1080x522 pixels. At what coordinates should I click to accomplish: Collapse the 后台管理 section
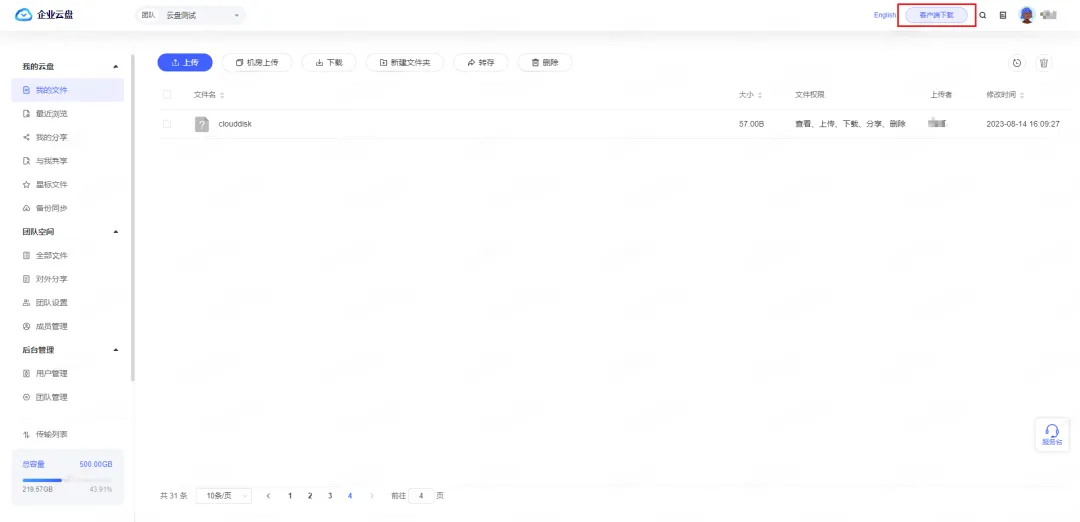coord(116,350)
